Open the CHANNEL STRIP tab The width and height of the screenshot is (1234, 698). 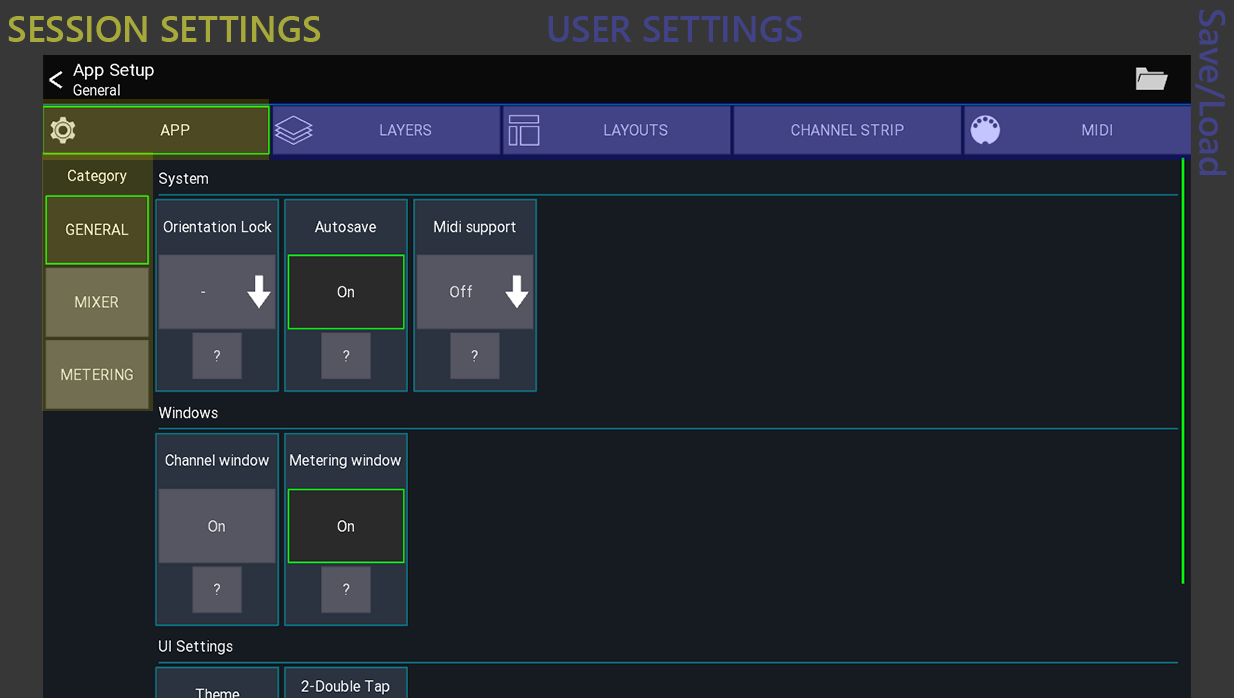[847, 130]
